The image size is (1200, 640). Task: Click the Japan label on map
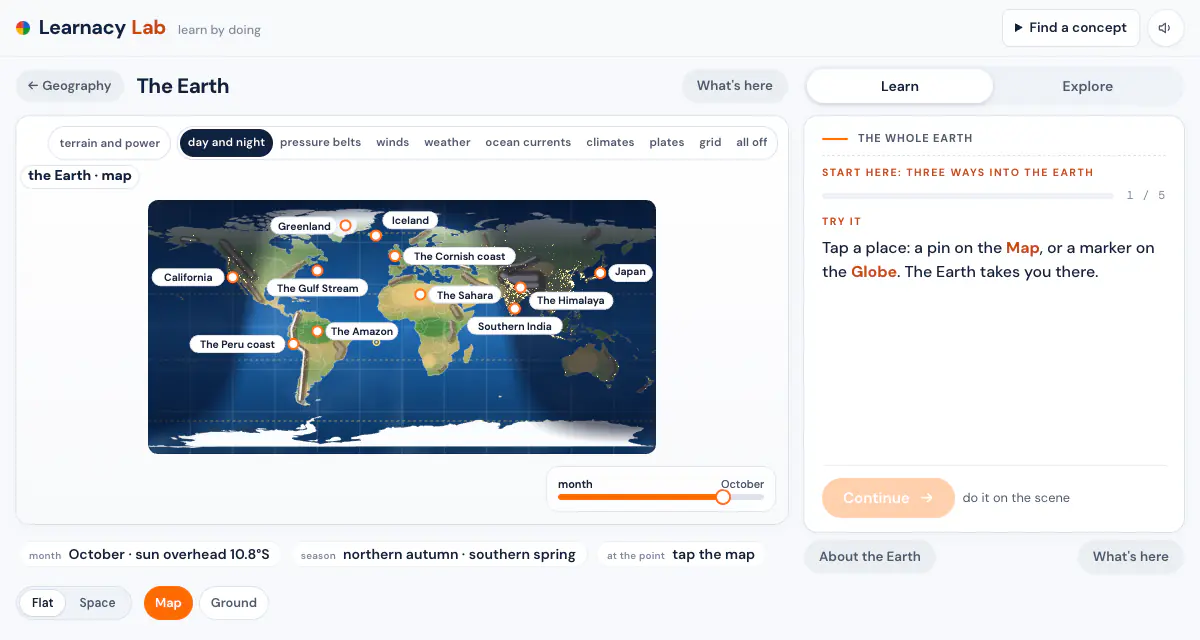click(630, 272)
